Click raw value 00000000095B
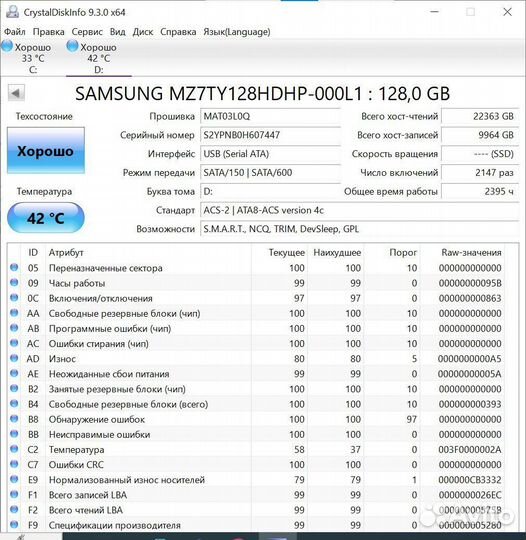Screen dimensions: 526x540 pyautogui.click(x=470, y=283)
